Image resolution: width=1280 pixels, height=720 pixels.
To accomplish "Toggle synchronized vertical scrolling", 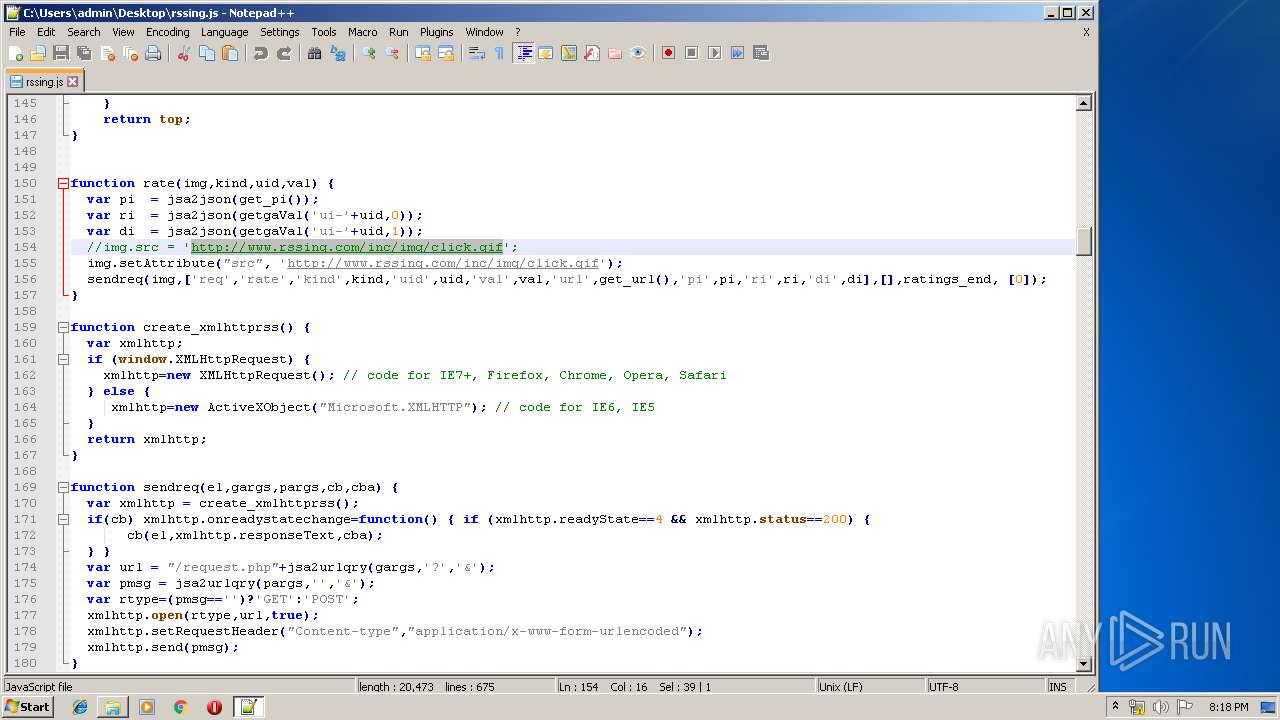I will click(x=423, y=53).
